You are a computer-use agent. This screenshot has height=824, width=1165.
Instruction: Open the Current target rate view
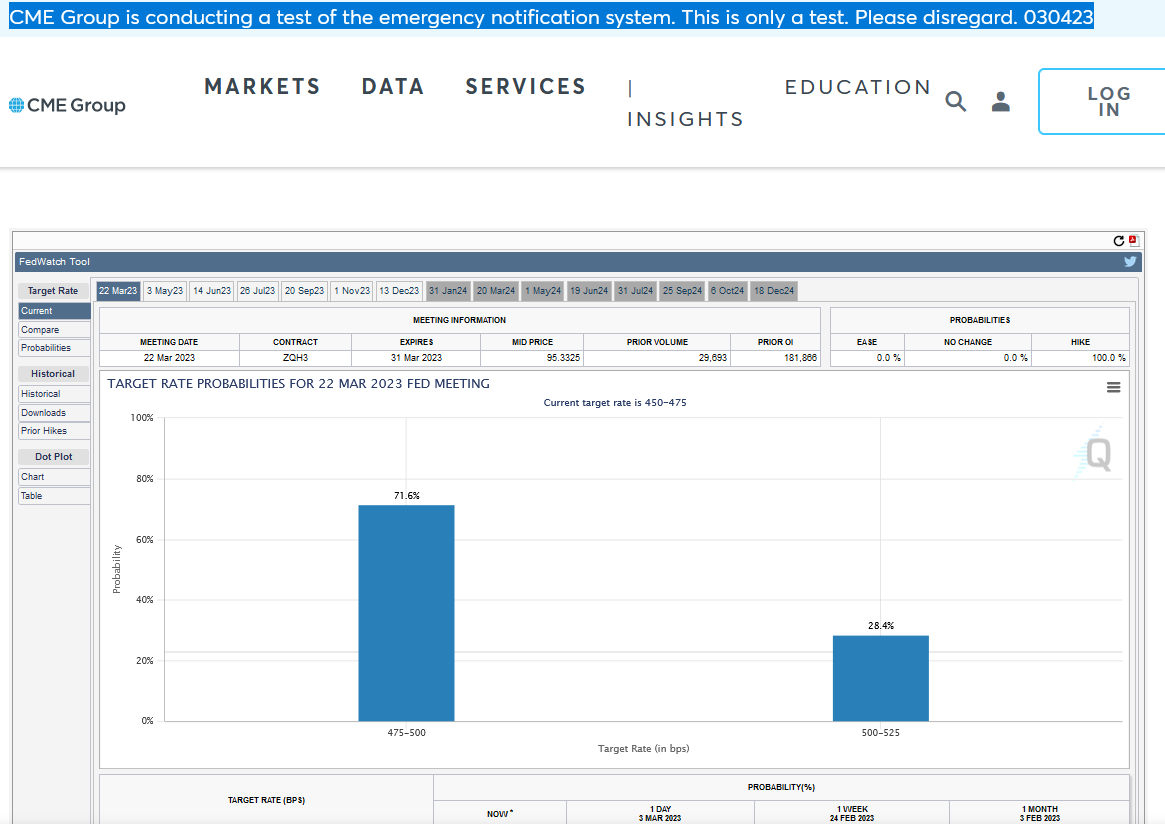(x=54, y=311)
